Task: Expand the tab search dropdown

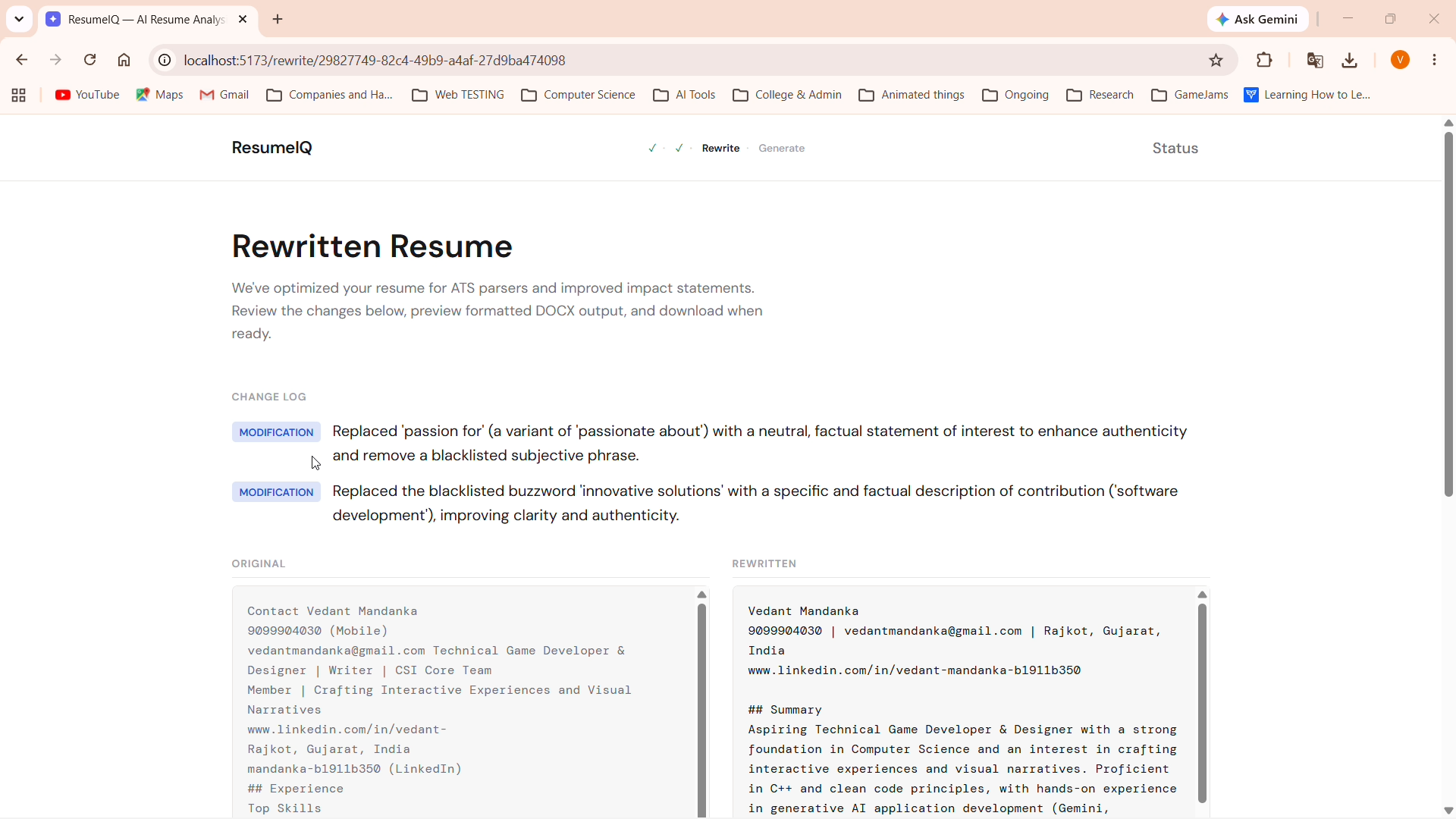Action: (x=19, y=20)
